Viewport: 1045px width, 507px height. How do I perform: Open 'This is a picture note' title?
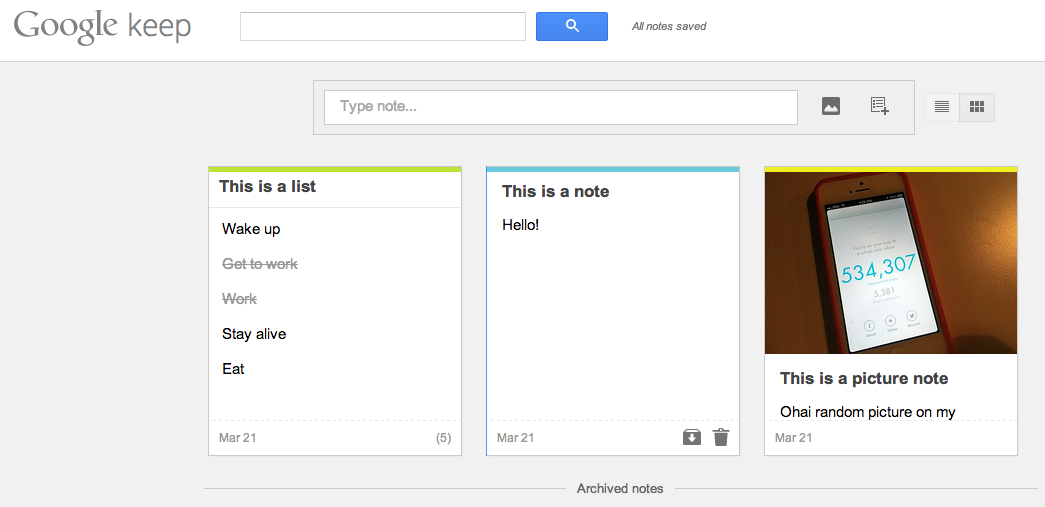(864, 378)
